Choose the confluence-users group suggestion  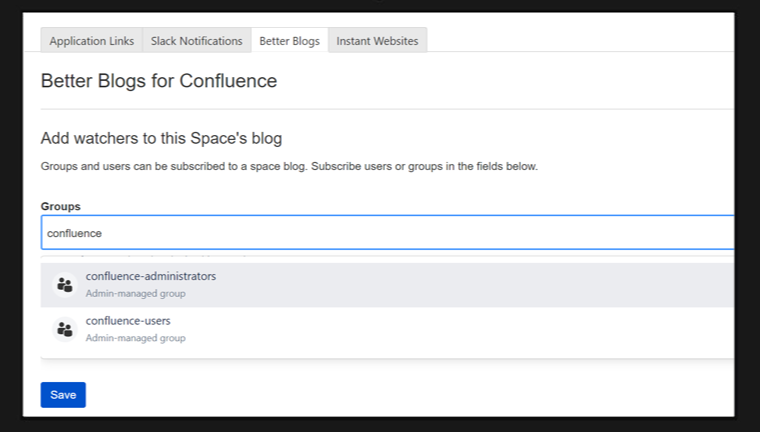point(128,321)
